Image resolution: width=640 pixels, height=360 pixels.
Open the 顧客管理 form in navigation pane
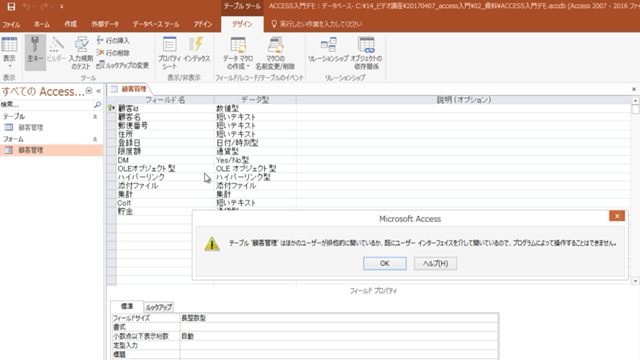click(x=51, y=150)
